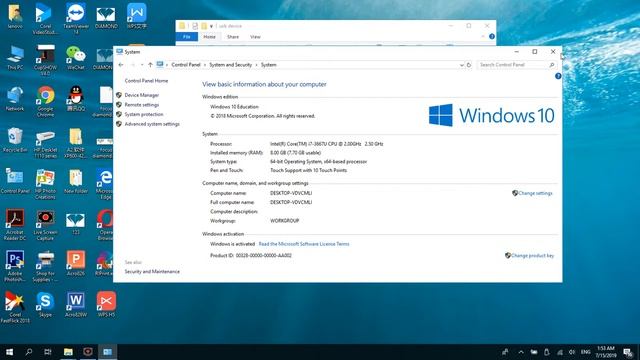
Task: Click the Back arrow in System window
Action: click(121, 65)
